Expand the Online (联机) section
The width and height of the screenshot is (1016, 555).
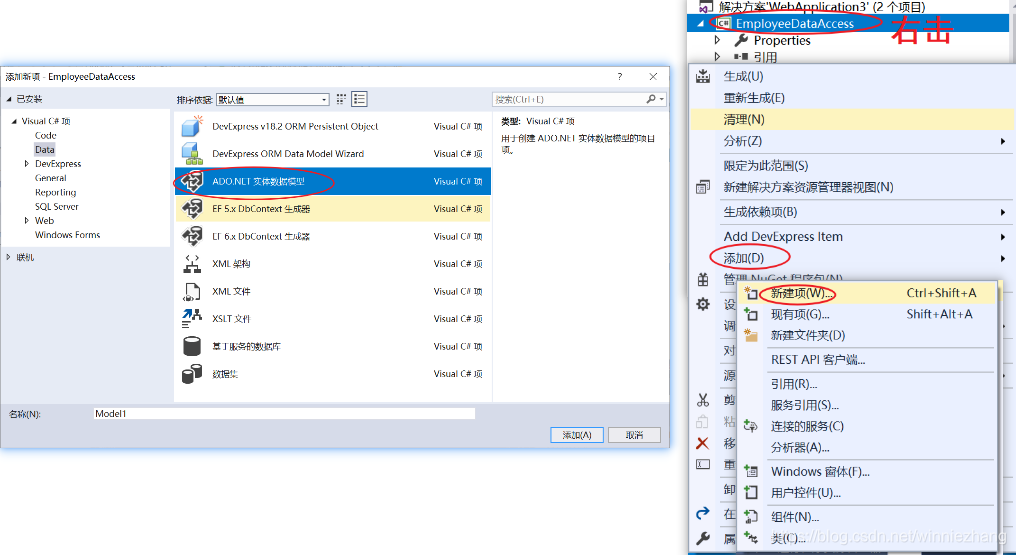click(8, 257)
